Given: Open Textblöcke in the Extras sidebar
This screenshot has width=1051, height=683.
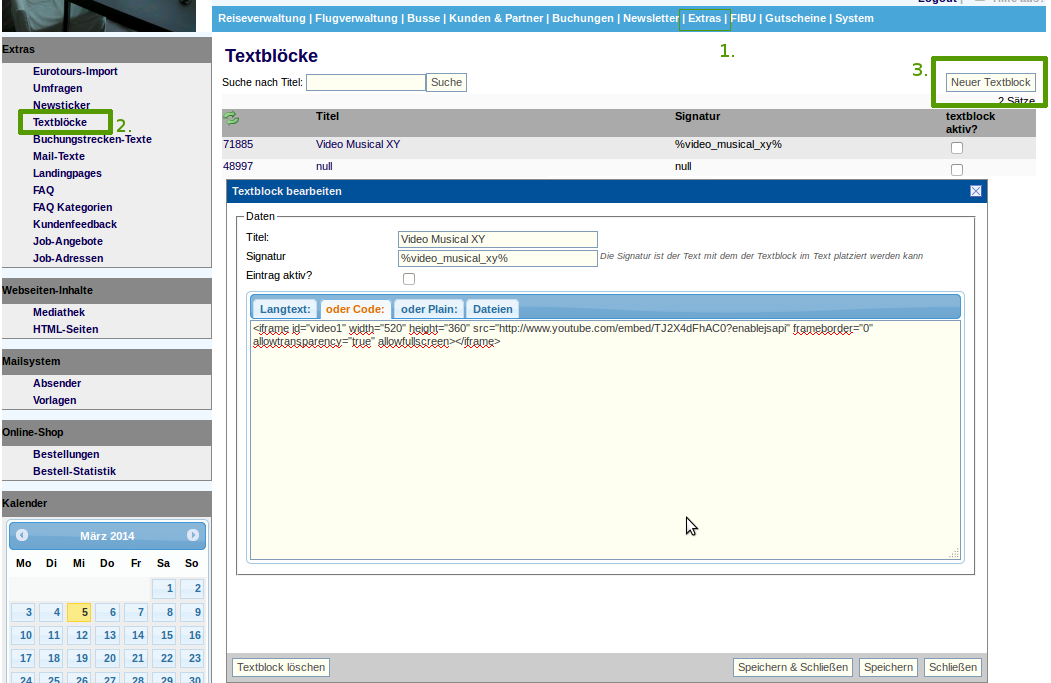Looking at the screenshot, I should [59, 122].
